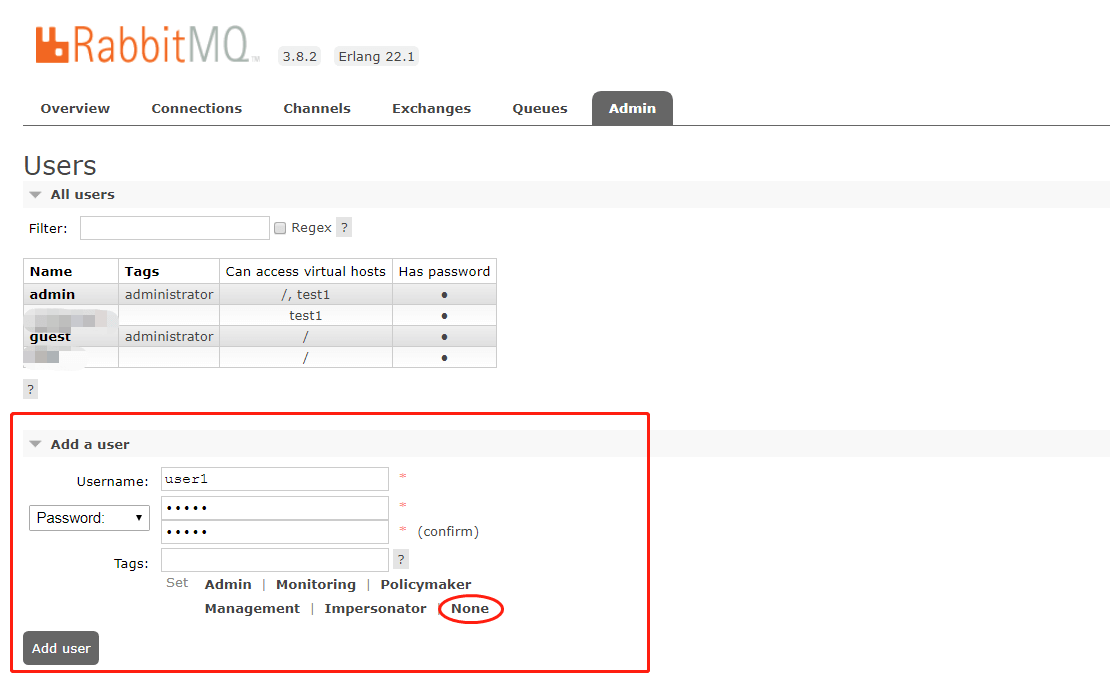The image size is (1110, 676).
Task: Open the Tags field help icon
Action: pyautogui.click(x=401, y=559)
